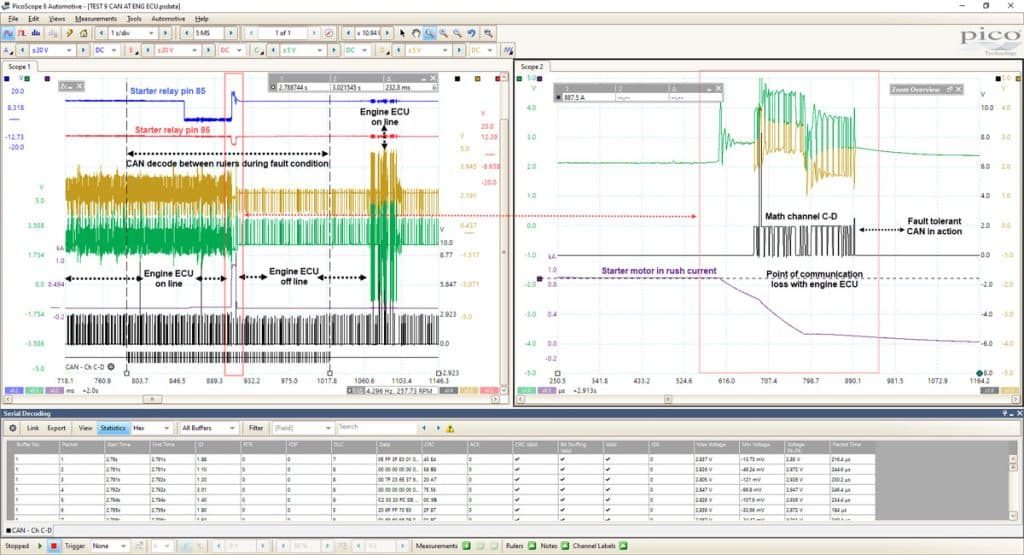Click the Filter button
This screenshot has width=1024, height=555.
tap(256, 428)
